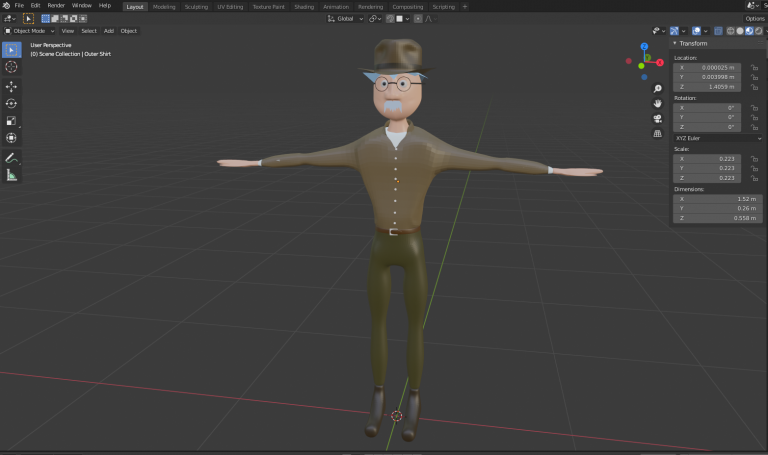Open the Render menu
This screenshot has width=768, height=455.
pyautogui.click(x=56, y=5)
